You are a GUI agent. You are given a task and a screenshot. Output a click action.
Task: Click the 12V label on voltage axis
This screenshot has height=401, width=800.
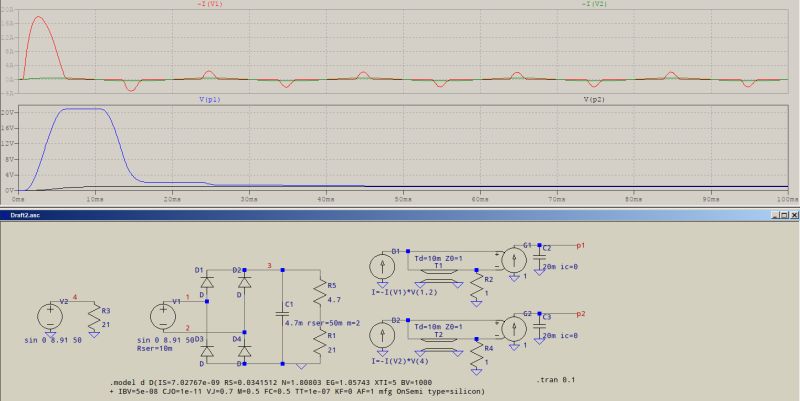tap(9, 143)
